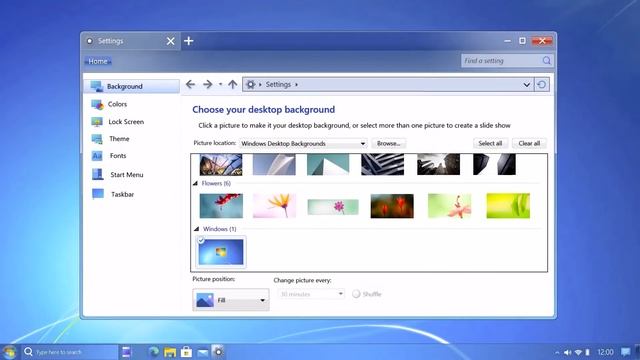The width and height of the screenshot is (640, 360).
Task: Open the Fonts settings page
Action: [x=118, y=156]
